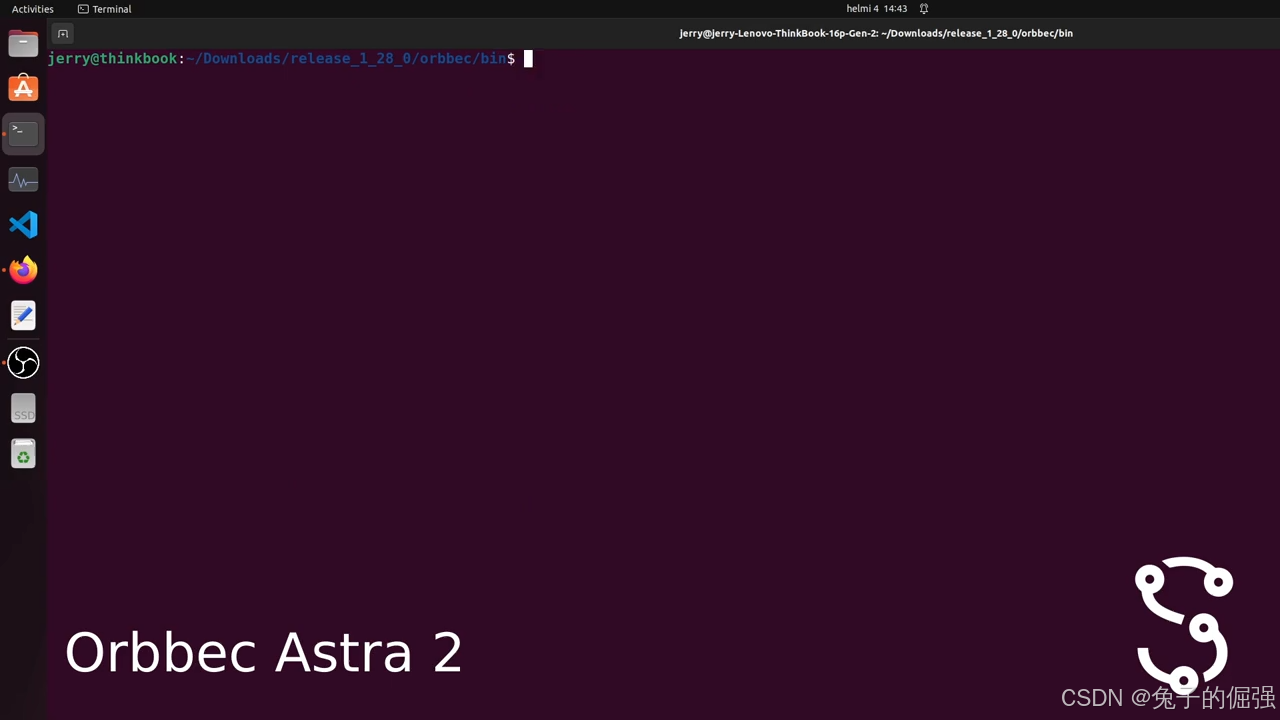Open the Files app in the dock
The height and width of the screenshot is (720, 1280).
(23, 43)
